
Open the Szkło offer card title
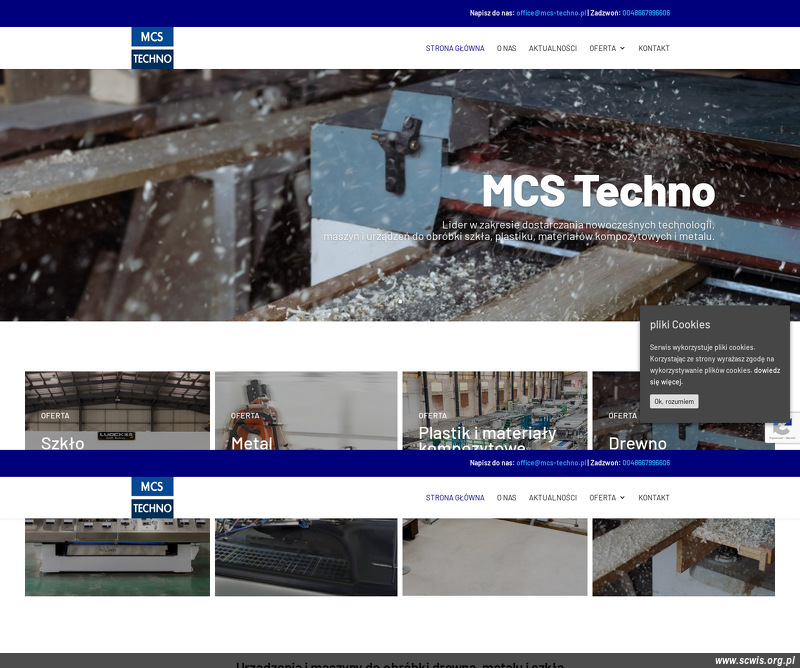63,442
